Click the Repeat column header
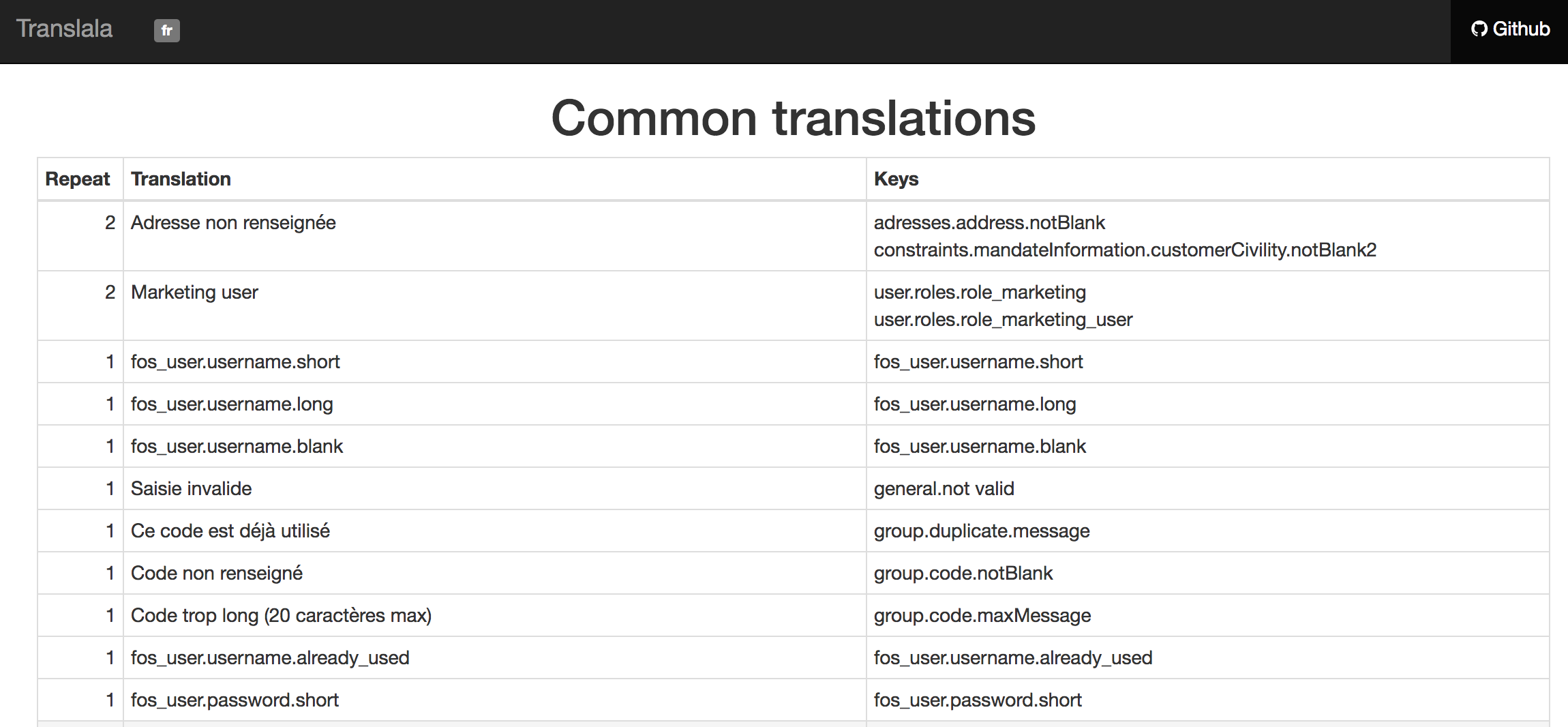This screenshot has width=1568, height=727. (77, 179)
